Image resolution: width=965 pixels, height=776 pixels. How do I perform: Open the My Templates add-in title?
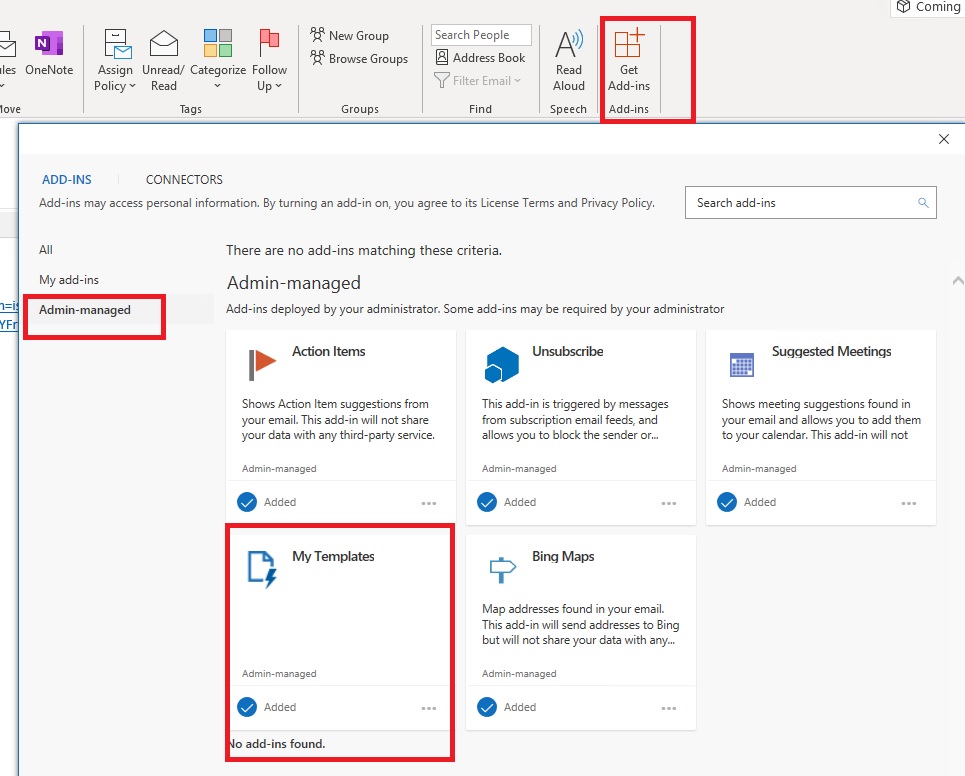pyautogui.click(x=333, y=556)
